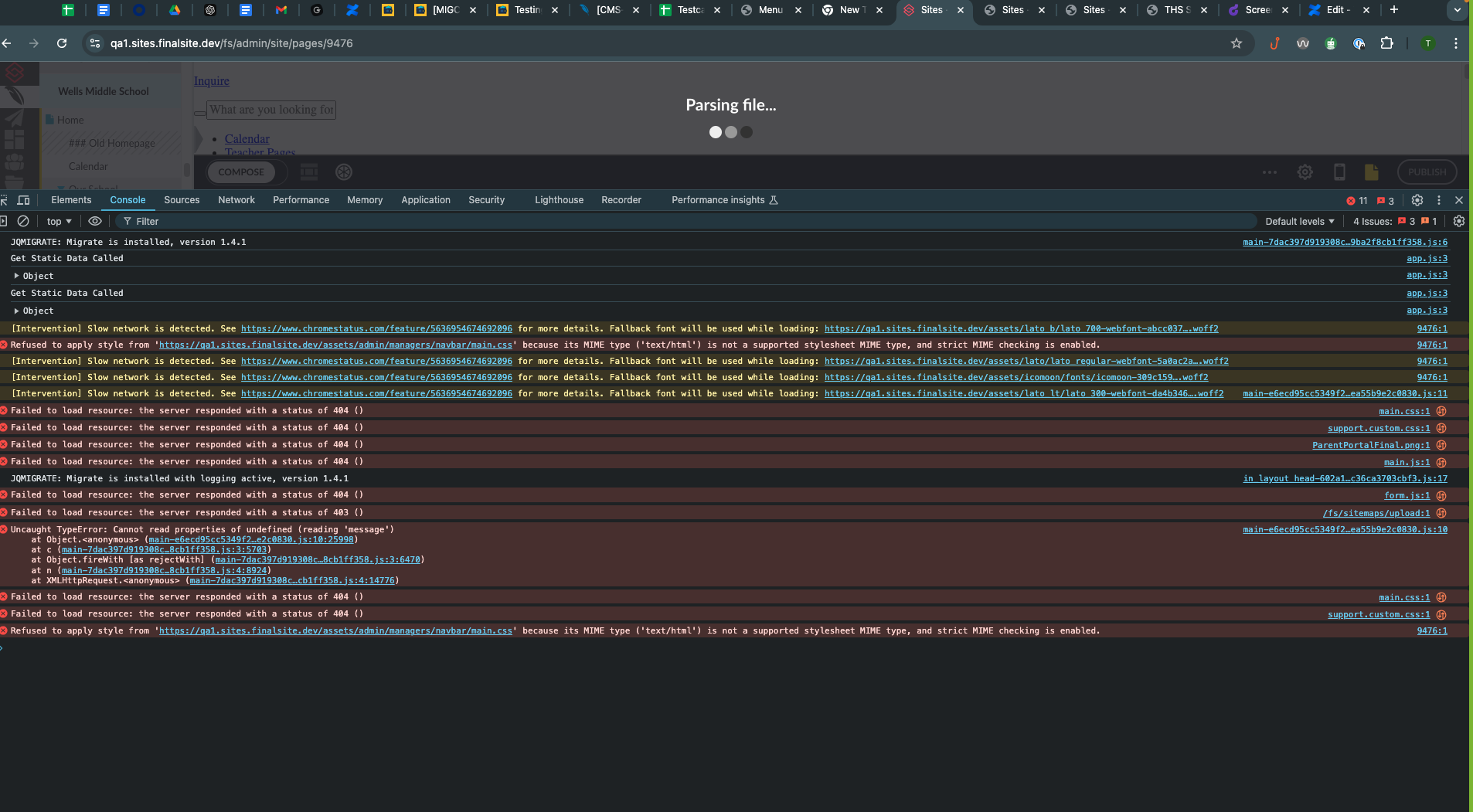Click the 3 issues badge in tab bar
Viewport: 1473px width, 812px height.
tap(1386, 201)
